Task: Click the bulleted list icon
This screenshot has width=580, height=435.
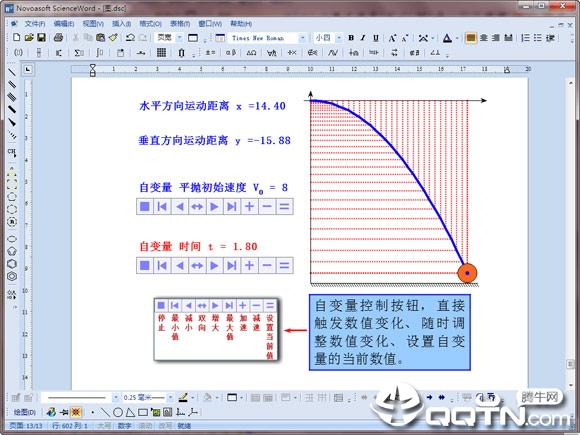Action: tap(538, 38)
